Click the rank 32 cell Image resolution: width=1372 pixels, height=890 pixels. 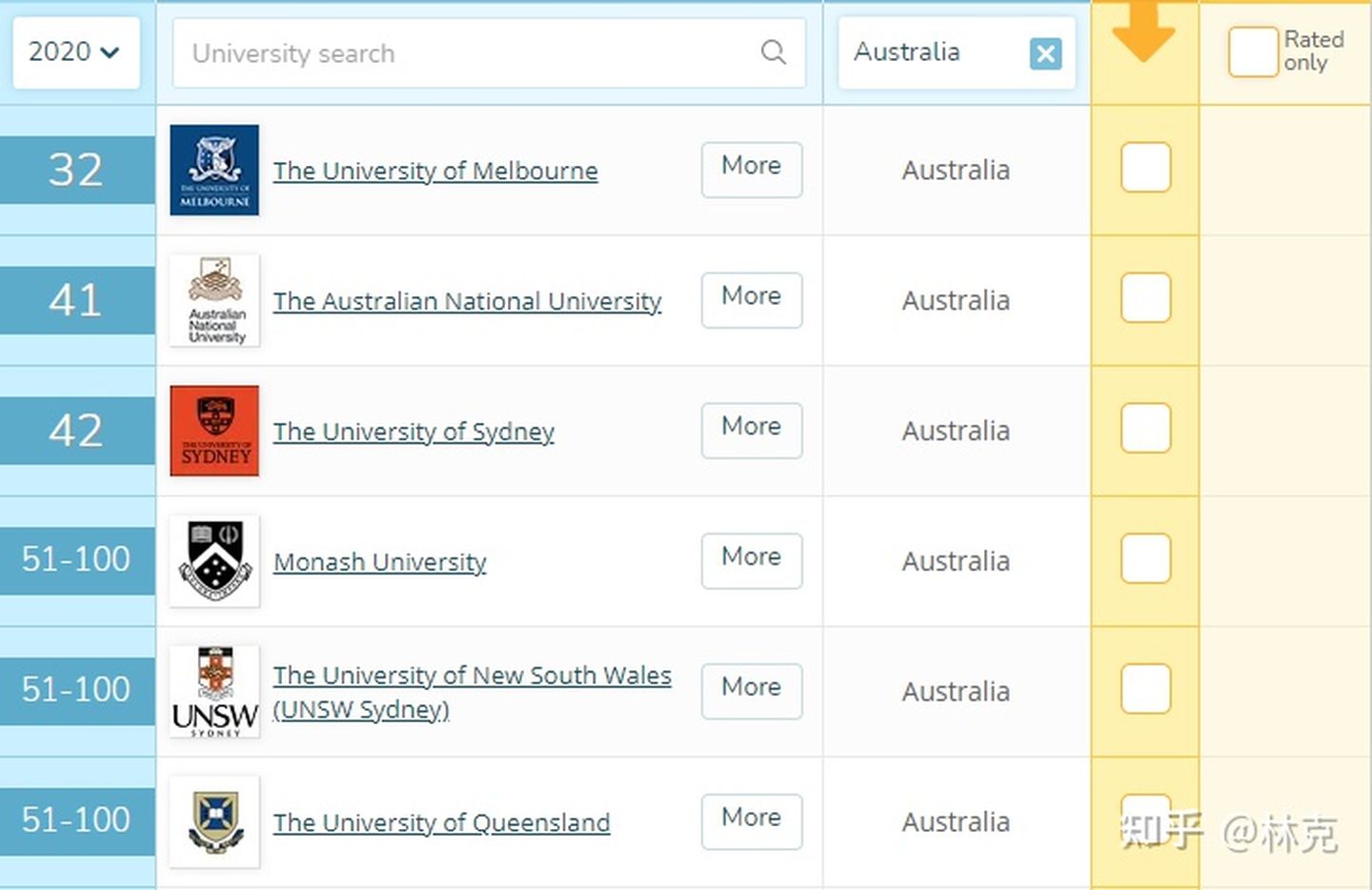pos(76,170)
